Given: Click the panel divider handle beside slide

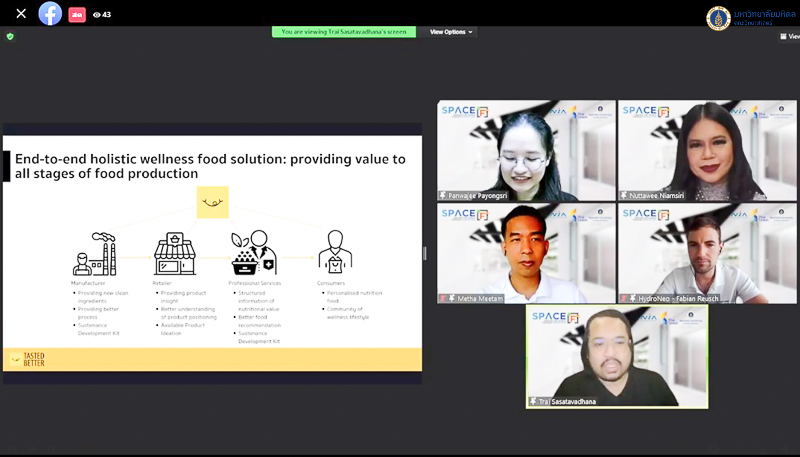Looking at the screenshot, I should point(425,253).
